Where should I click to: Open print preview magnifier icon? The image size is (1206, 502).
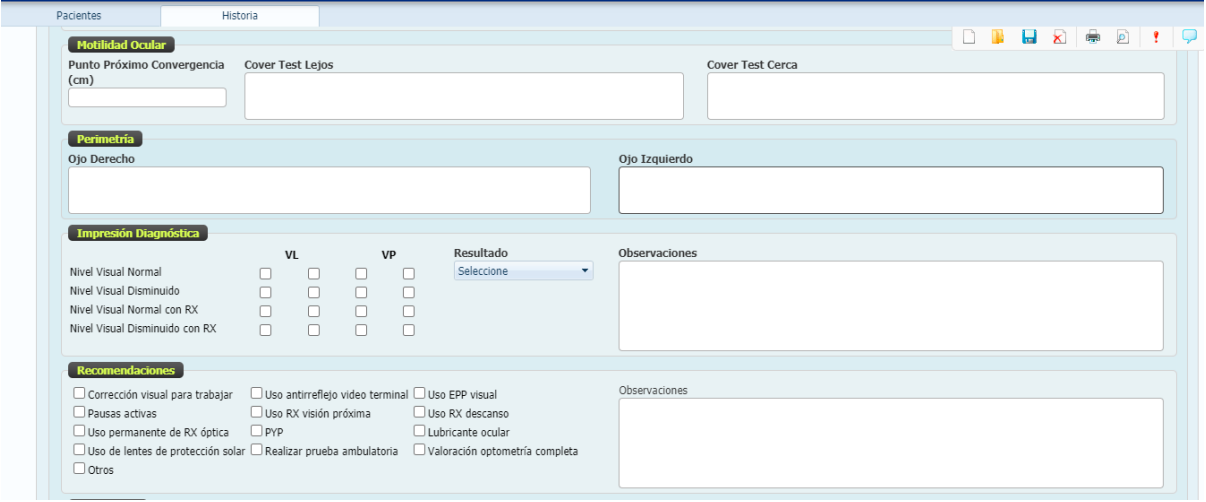pos(1122,37)
